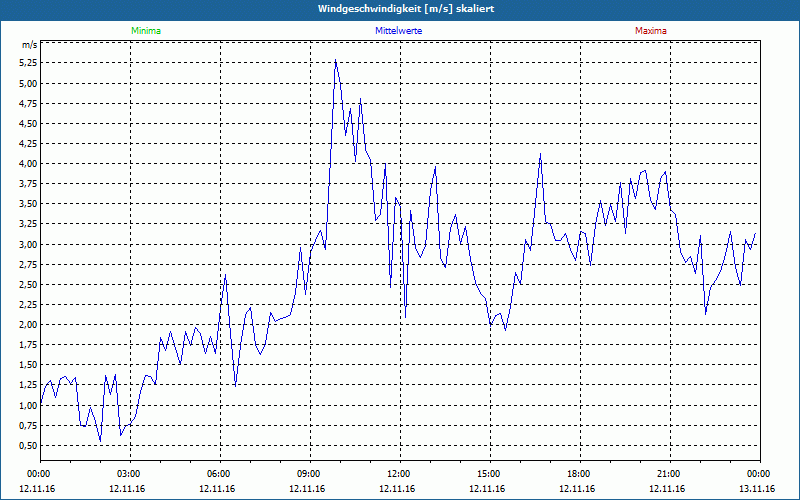The height and width of the screenshot is (500, 800).
Task: Click the 2,50 y-axis value
Action: pyautogui.click(x=29, y=284)
